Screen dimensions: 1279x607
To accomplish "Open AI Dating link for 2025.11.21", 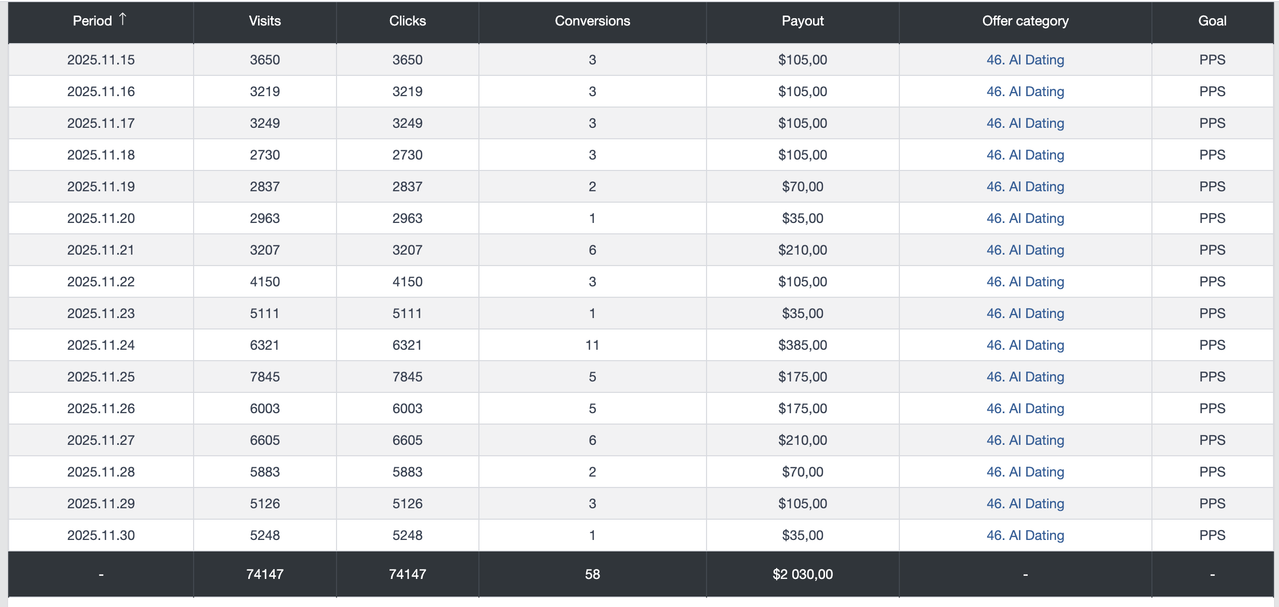I will pyautogui.click(x=1025, y=250).
